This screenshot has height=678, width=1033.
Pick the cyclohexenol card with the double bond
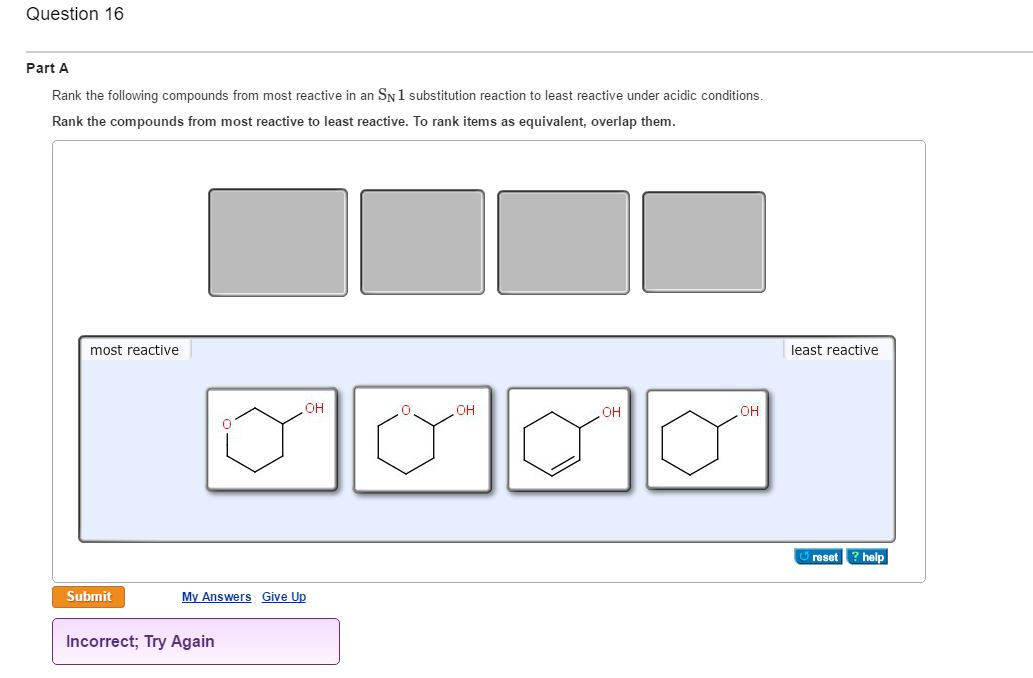(x=569, y=439)
